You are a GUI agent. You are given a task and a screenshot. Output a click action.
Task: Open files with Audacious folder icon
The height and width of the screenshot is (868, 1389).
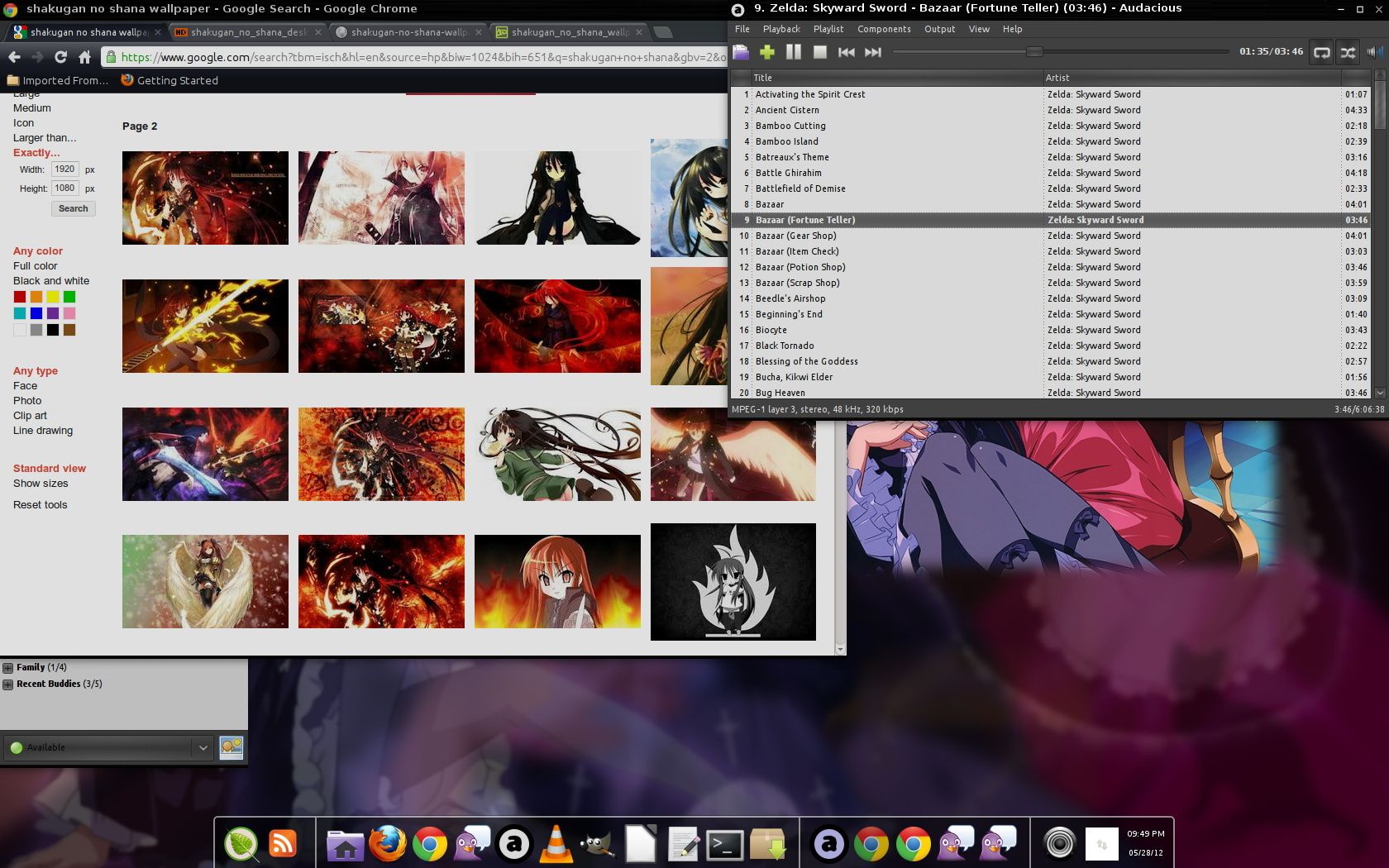741,52
